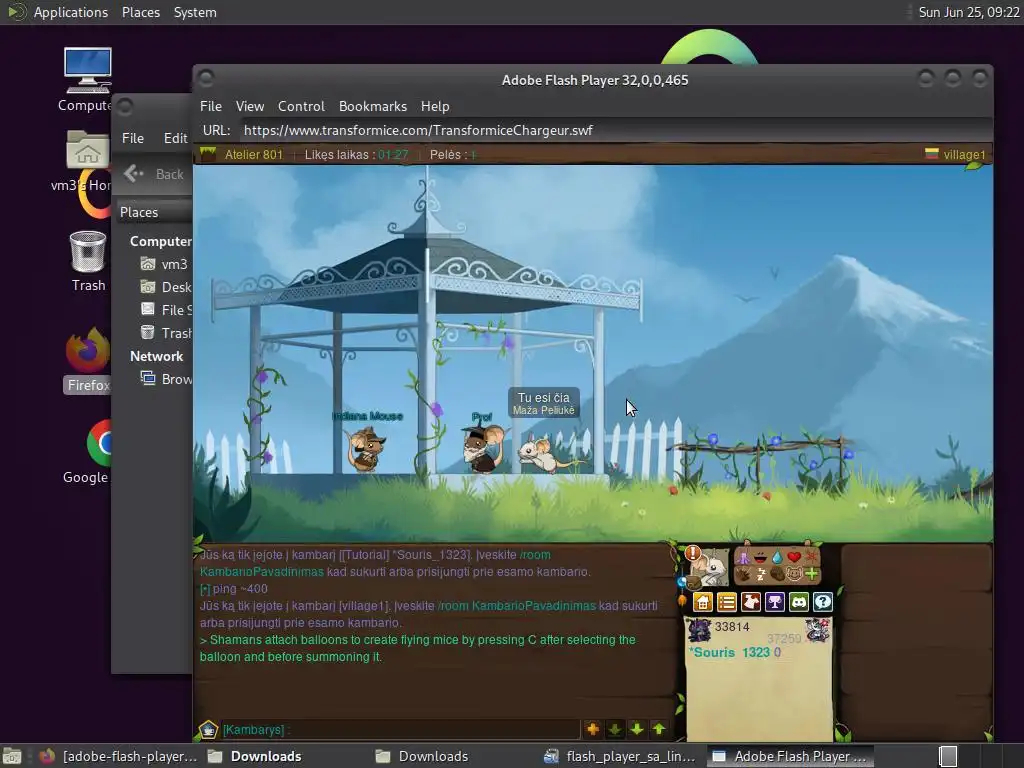
Task: Click the orange plus button beside chat
Action: coord(593,729)
